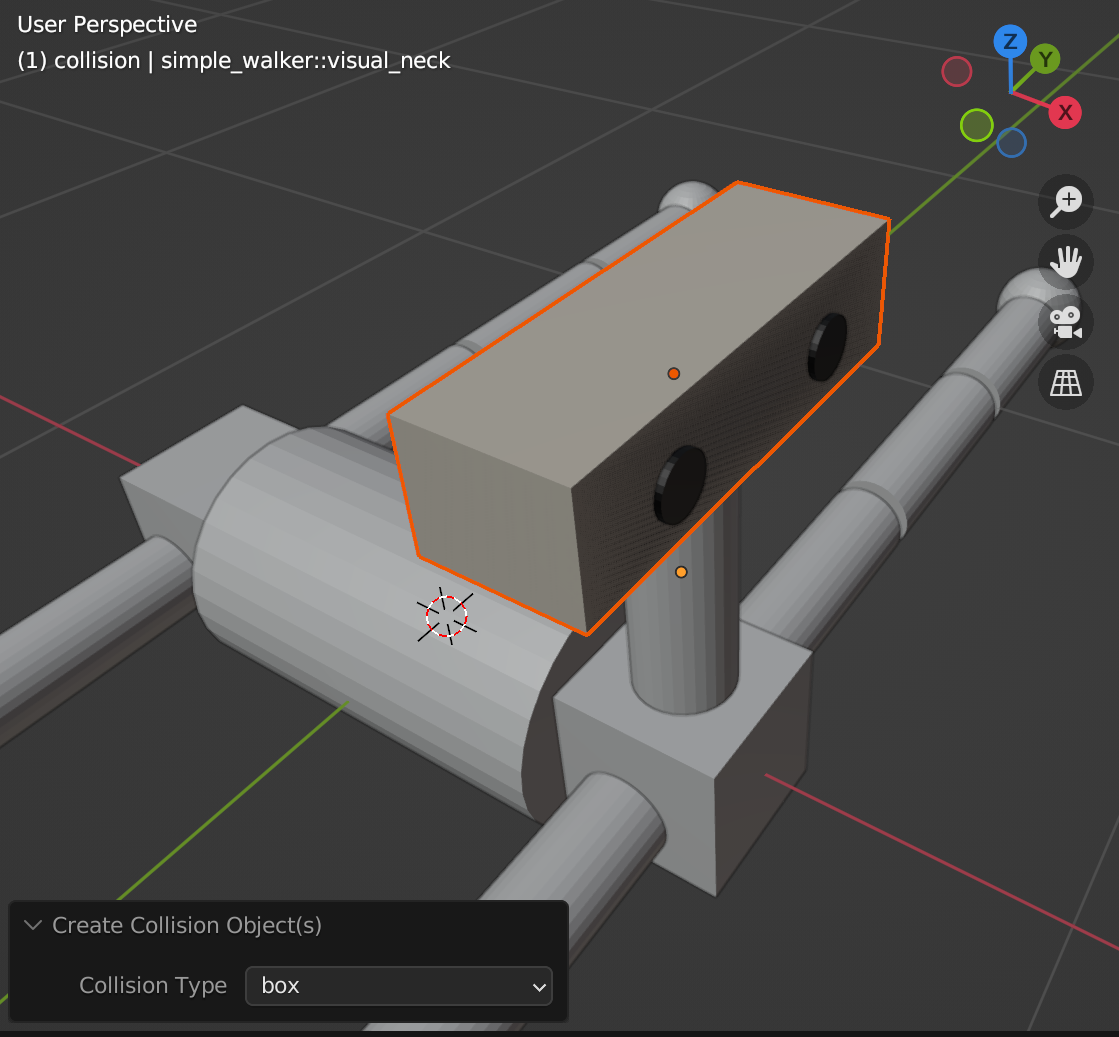Snap to bottom view via negative Z ball
The image size is (1119, 1037).
(x=1011, y=143)
